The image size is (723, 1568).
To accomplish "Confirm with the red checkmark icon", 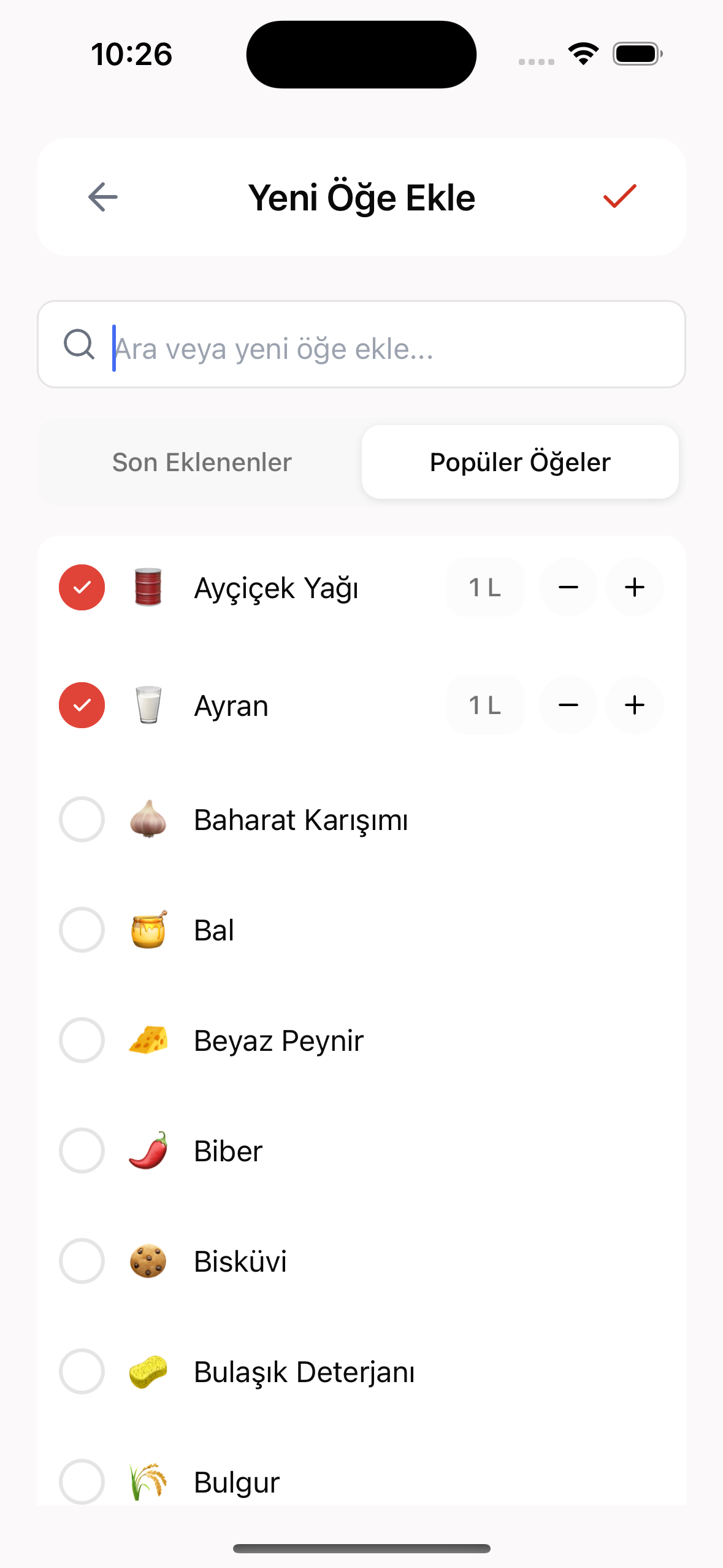I will pyautogui.click(x=619, y=196).
